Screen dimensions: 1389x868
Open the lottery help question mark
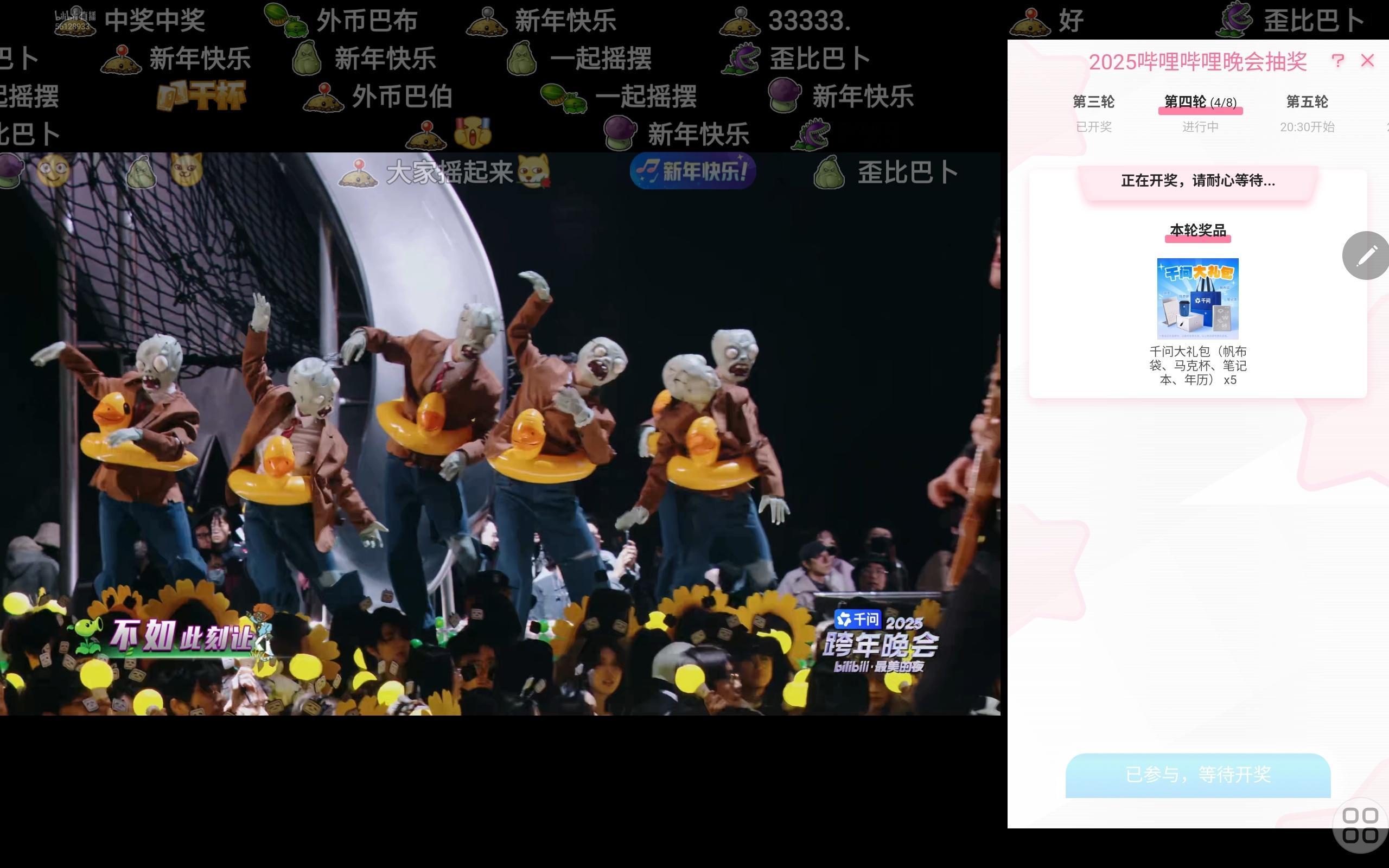[1337, 61]
